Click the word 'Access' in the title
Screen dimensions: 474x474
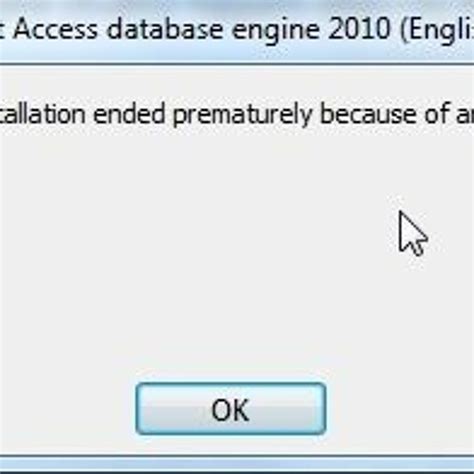point(56,29)
